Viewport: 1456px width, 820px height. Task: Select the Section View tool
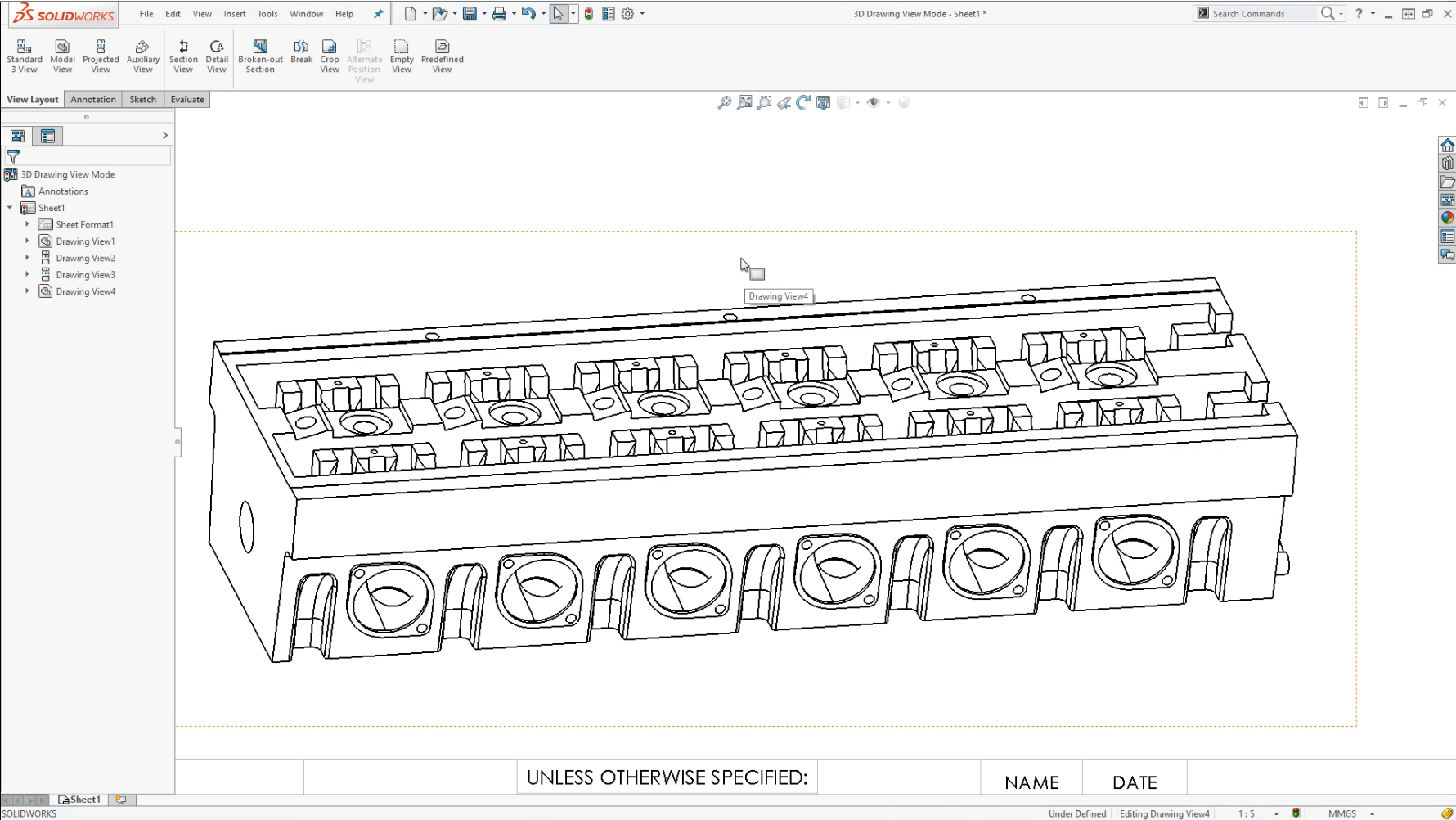tap(183, 53)
